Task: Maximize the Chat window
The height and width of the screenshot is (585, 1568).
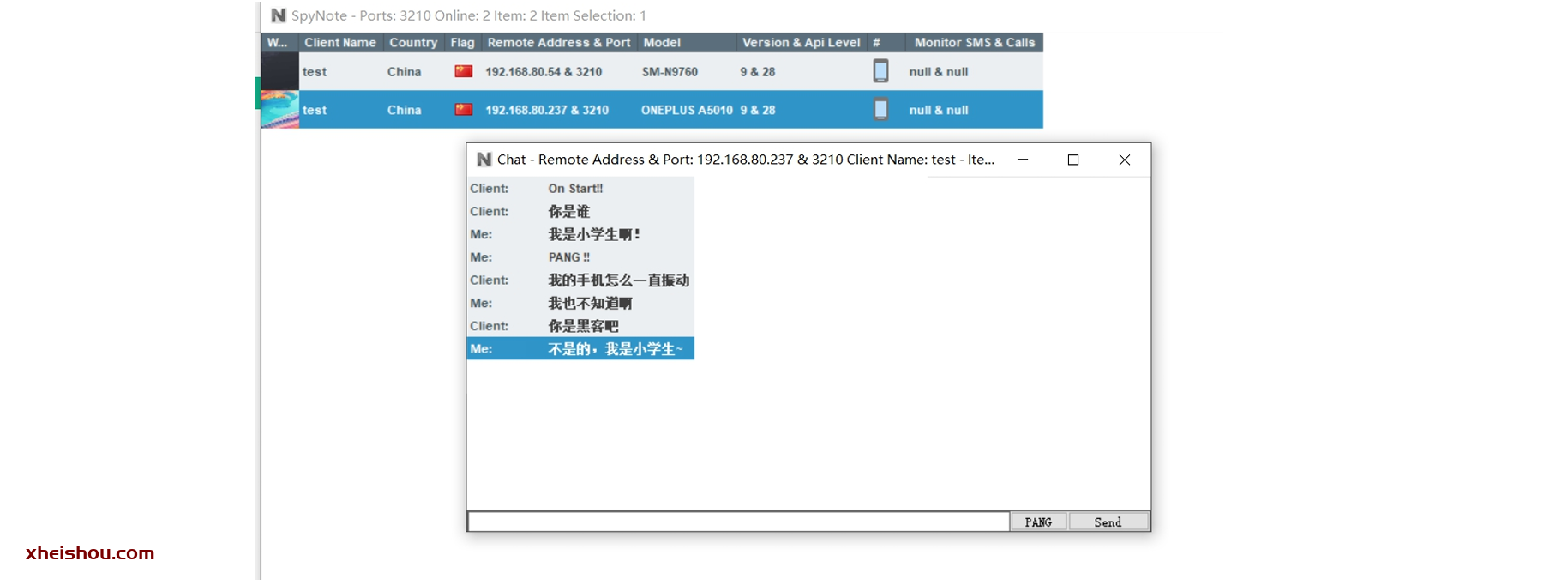Action: (x=1072, y=160)
